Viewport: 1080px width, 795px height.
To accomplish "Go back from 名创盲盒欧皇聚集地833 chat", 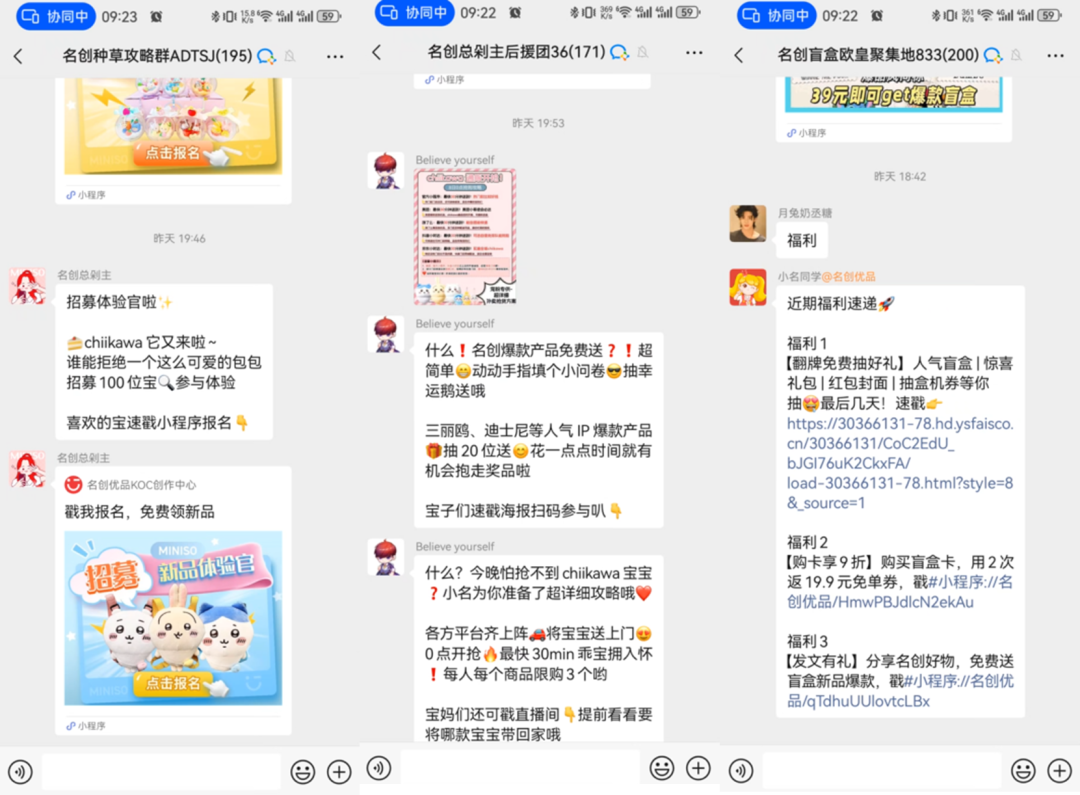I will click(x=738, y=55).
